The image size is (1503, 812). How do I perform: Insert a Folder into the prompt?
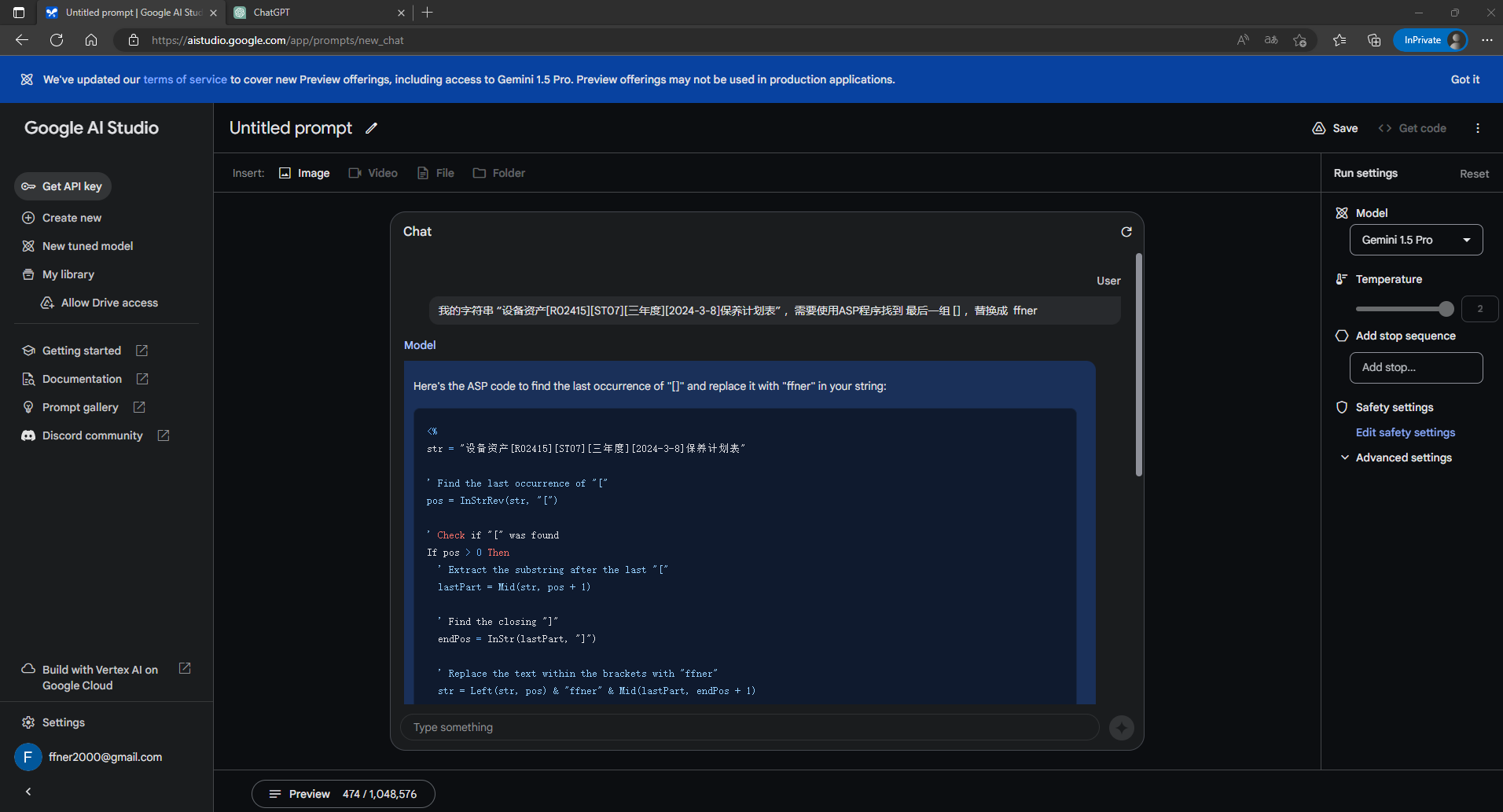(499, 173)
